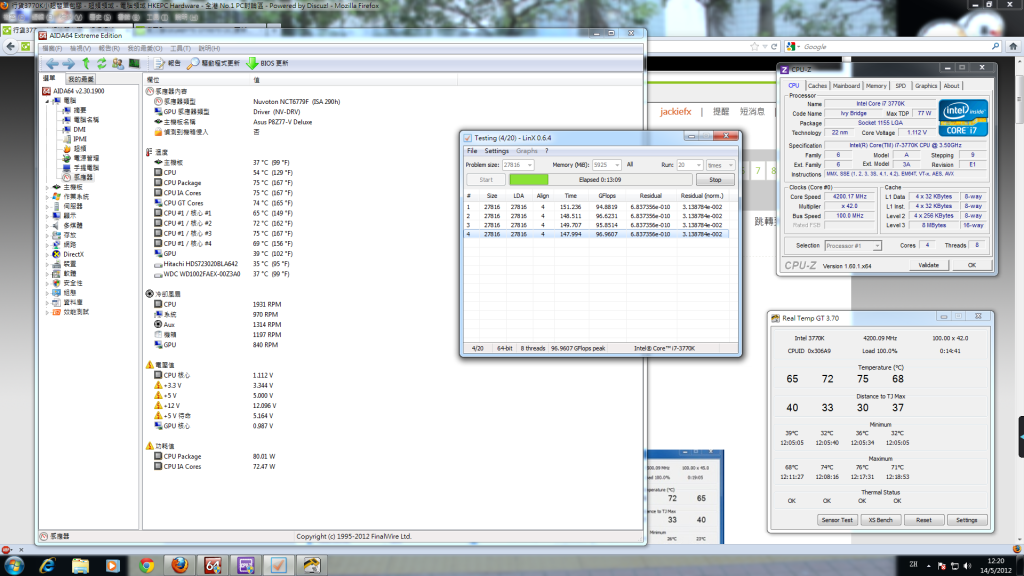Click 驅動程式更新 driver update in AIDA64 toolbar

[214, 63]
